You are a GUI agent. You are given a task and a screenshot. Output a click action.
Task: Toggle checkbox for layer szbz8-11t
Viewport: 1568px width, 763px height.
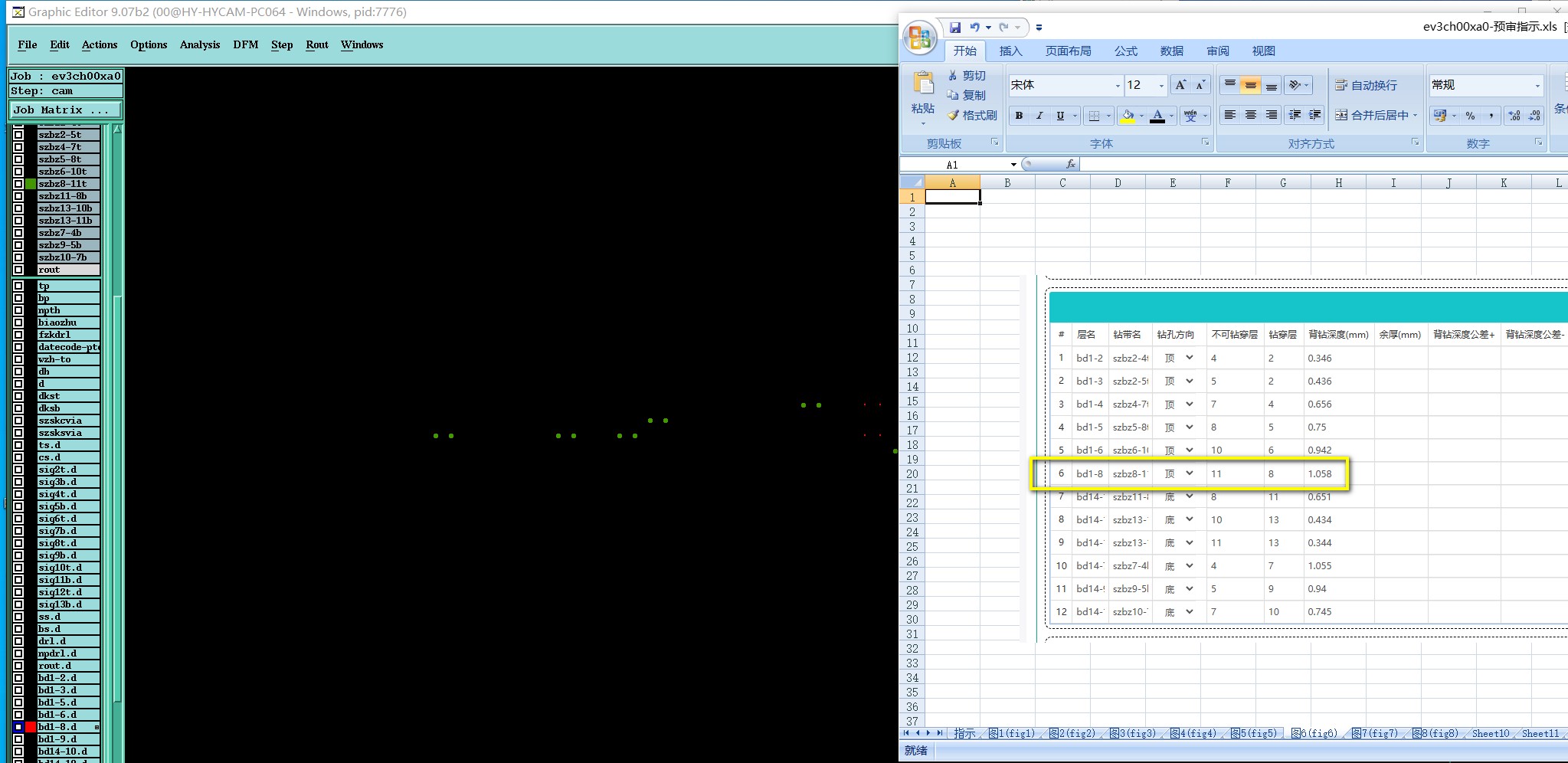[x=18, y=184]
